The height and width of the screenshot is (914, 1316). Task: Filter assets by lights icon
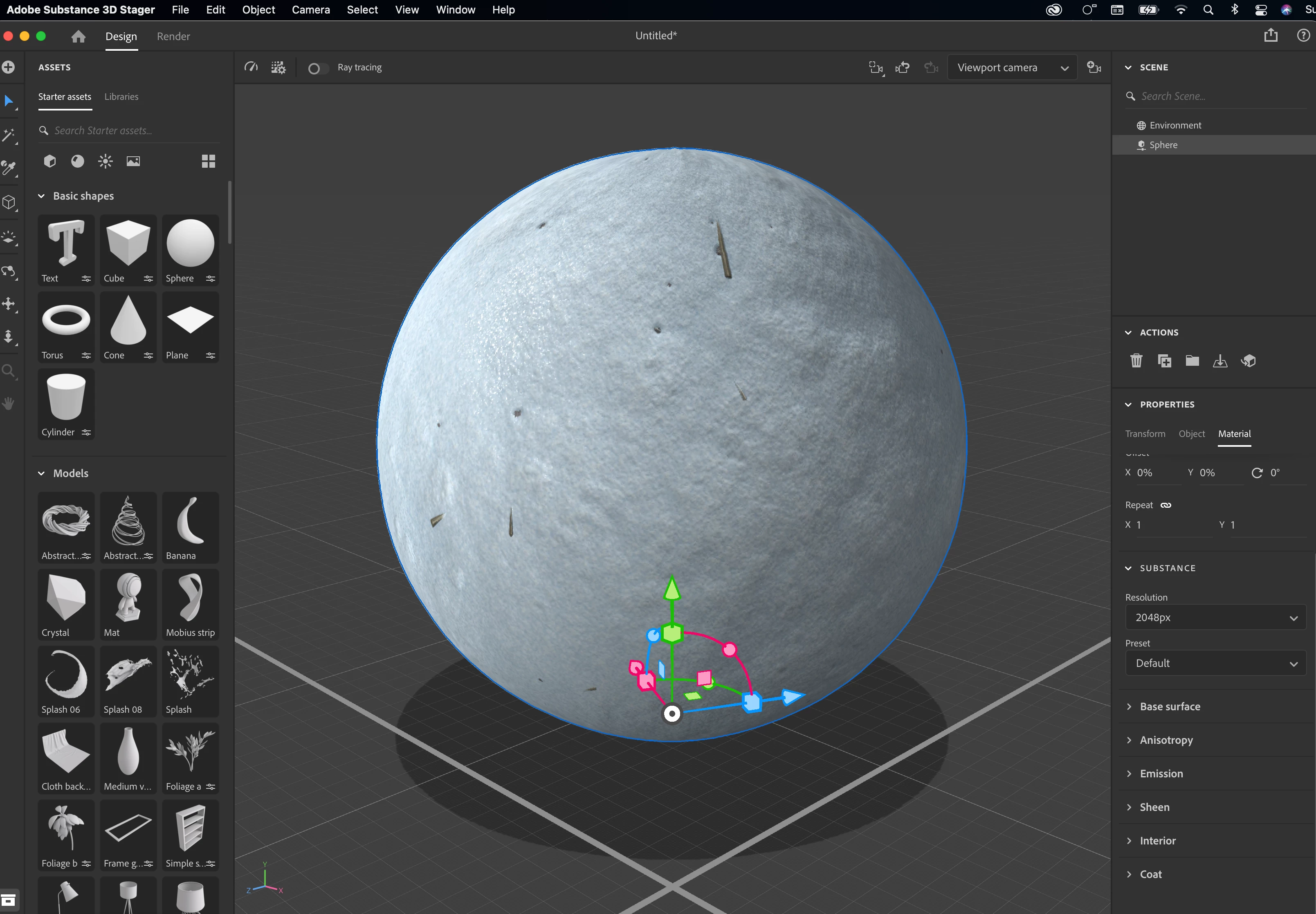coord(106,162)
